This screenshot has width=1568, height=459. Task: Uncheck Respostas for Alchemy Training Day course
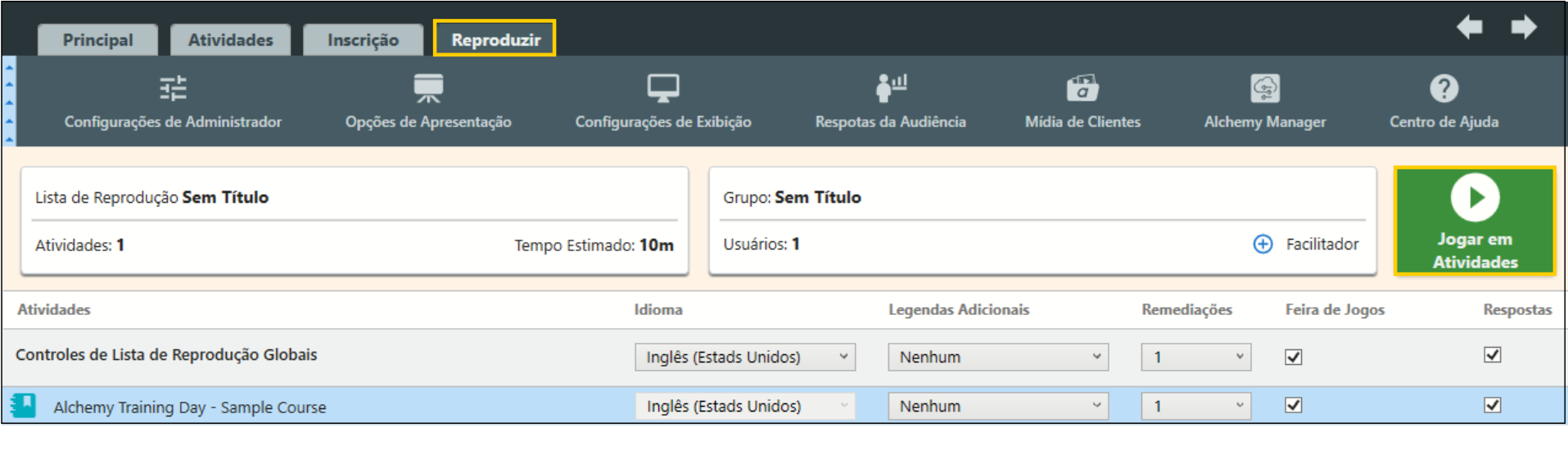pyautogui.click(x=1492, y=405)
